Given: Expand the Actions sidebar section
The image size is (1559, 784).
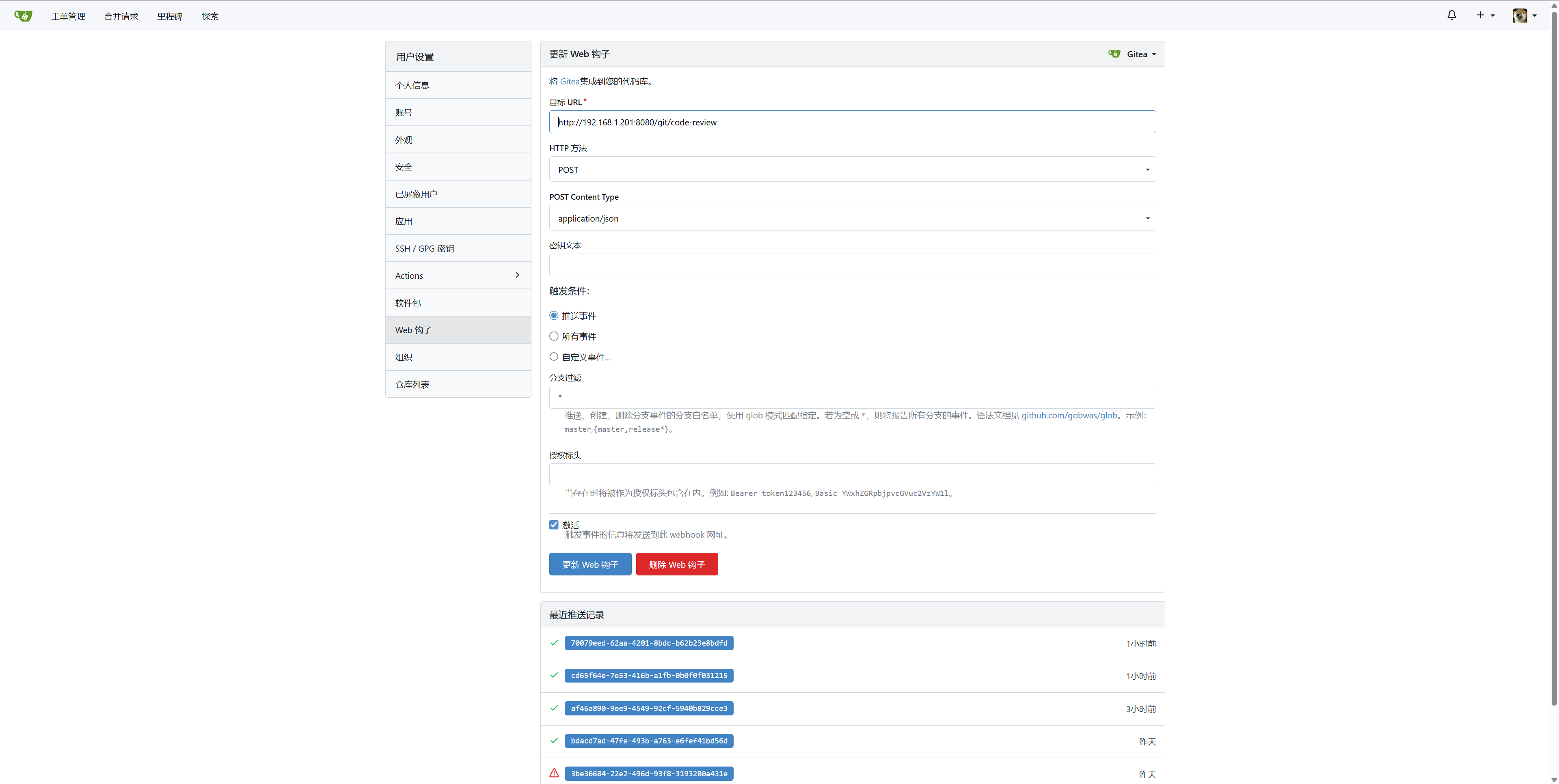Looking at the screenshot, I should click(458, 275).
